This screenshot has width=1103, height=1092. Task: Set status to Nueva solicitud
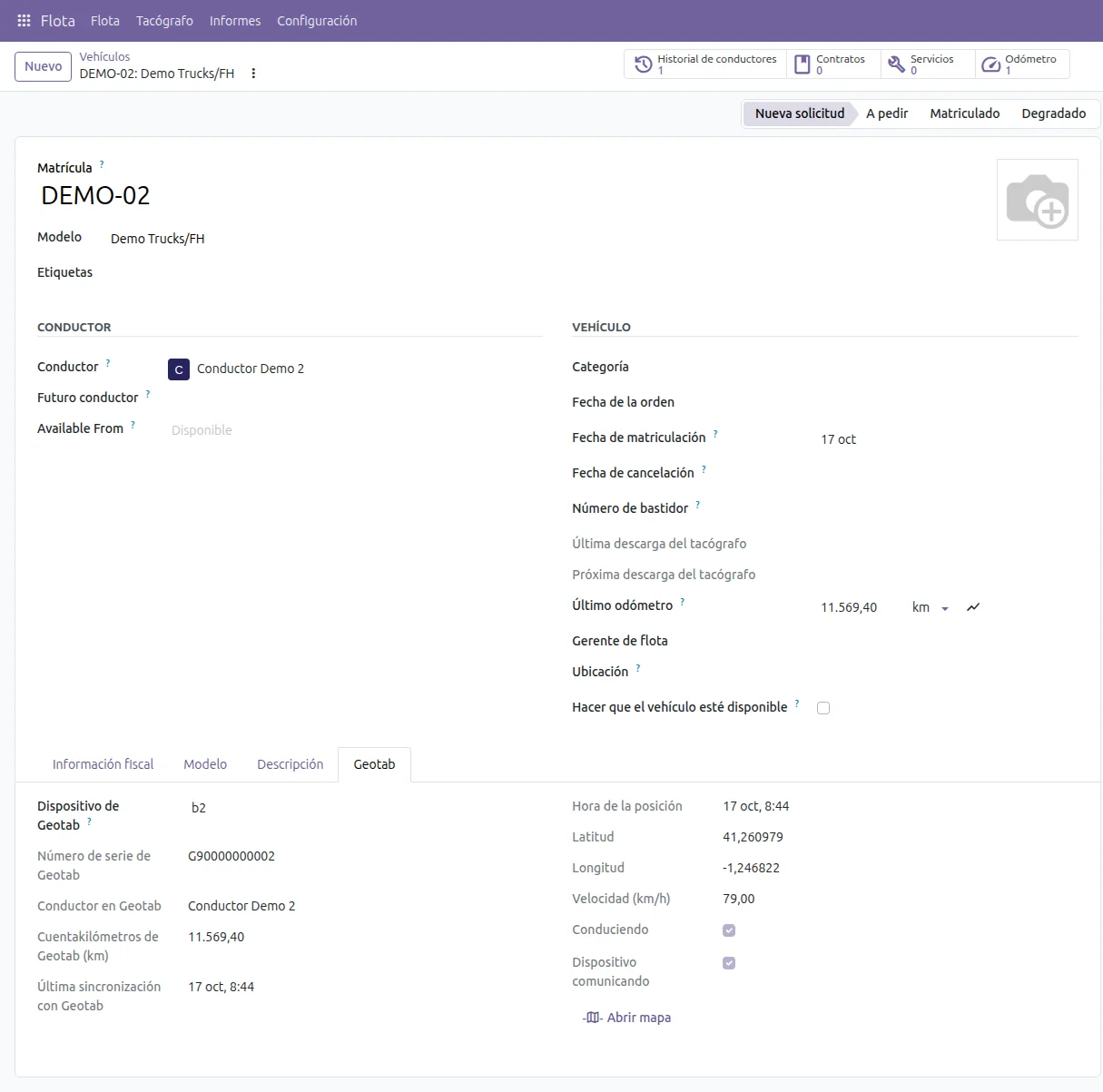(x=800, y=113)
